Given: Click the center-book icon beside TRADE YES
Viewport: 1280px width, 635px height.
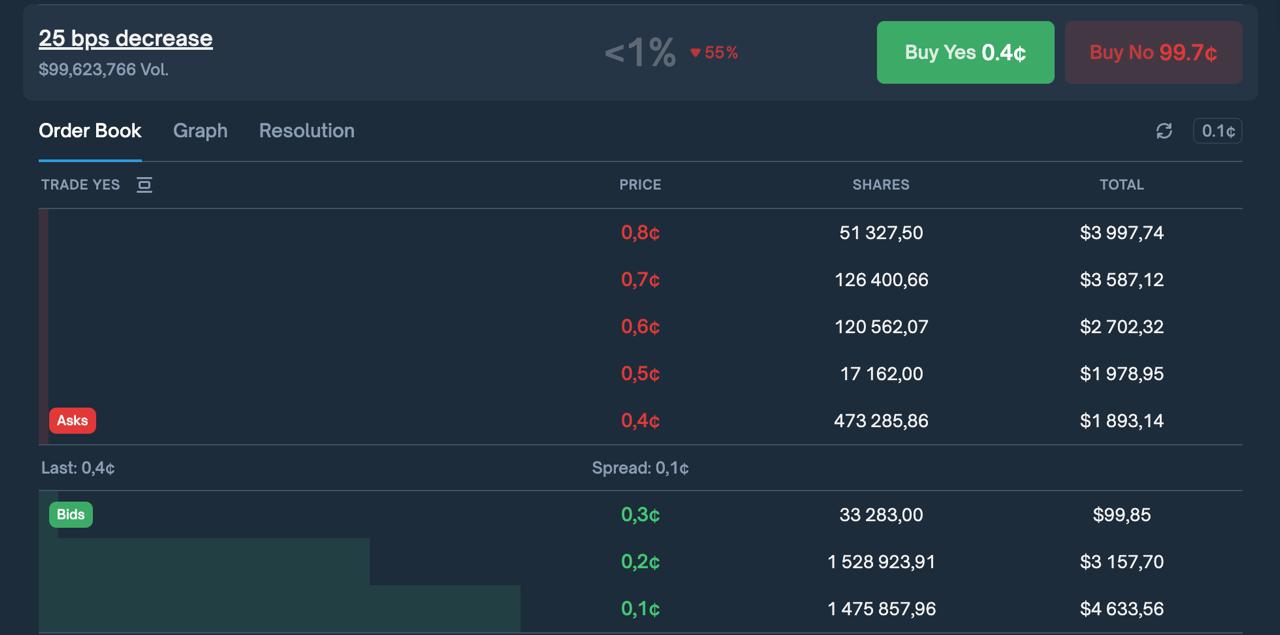Looking at the screenshot, I should (x=144, y=185).
